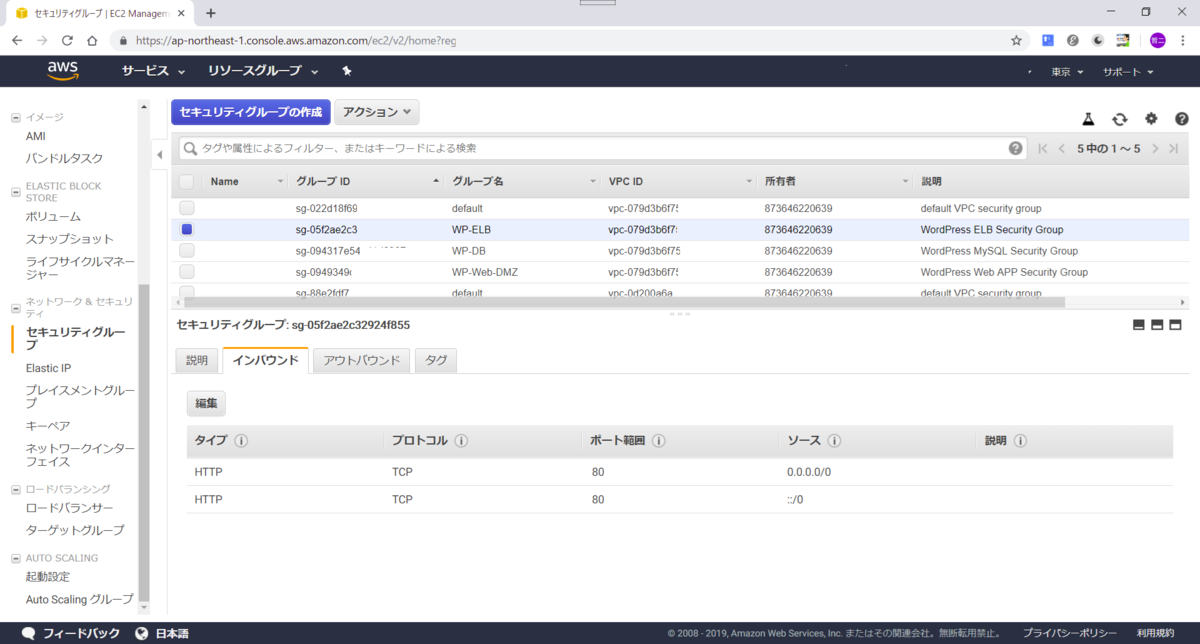Select the checkbox for WP-Web-DMZ row
1200x644 pixels.
186,271
